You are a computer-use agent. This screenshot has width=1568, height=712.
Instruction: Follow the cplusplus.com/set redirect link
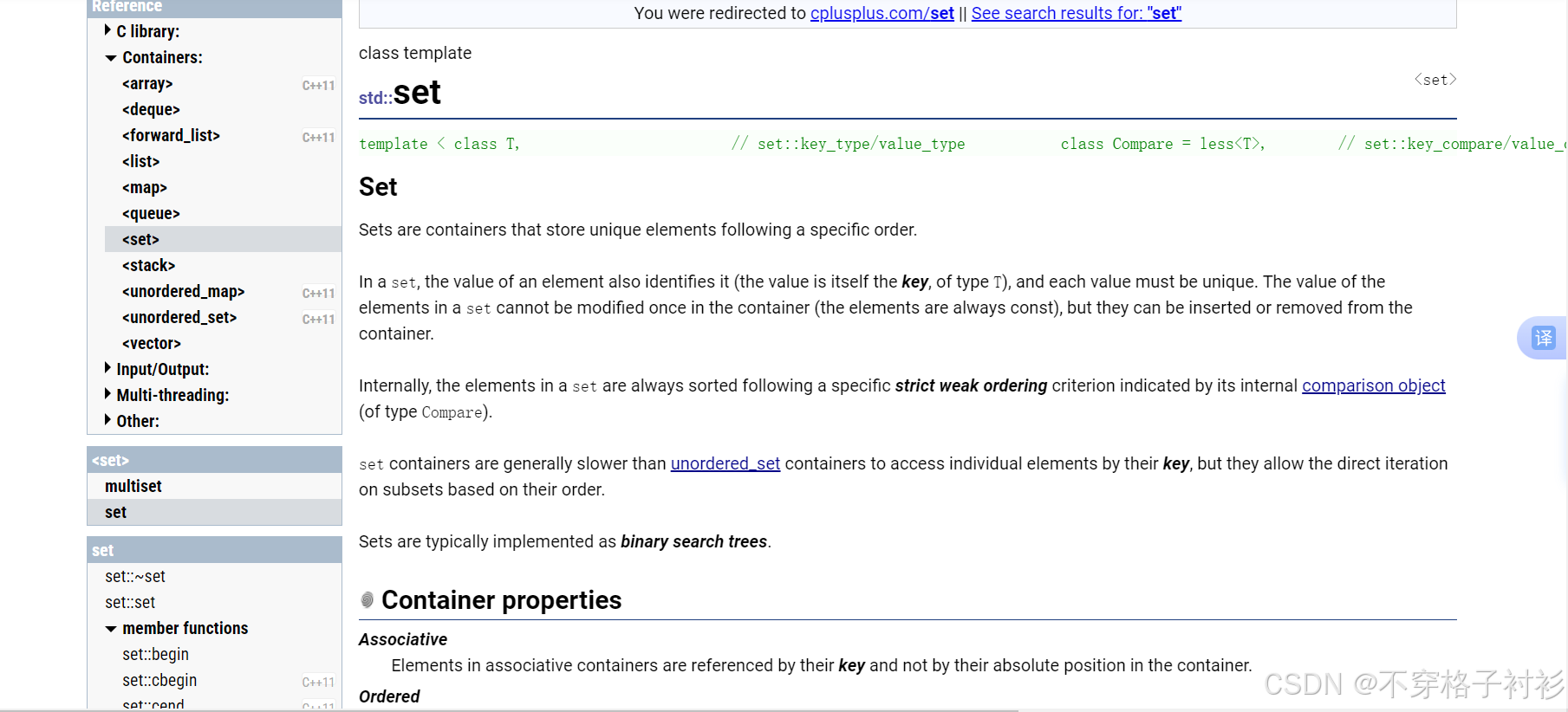882,13
